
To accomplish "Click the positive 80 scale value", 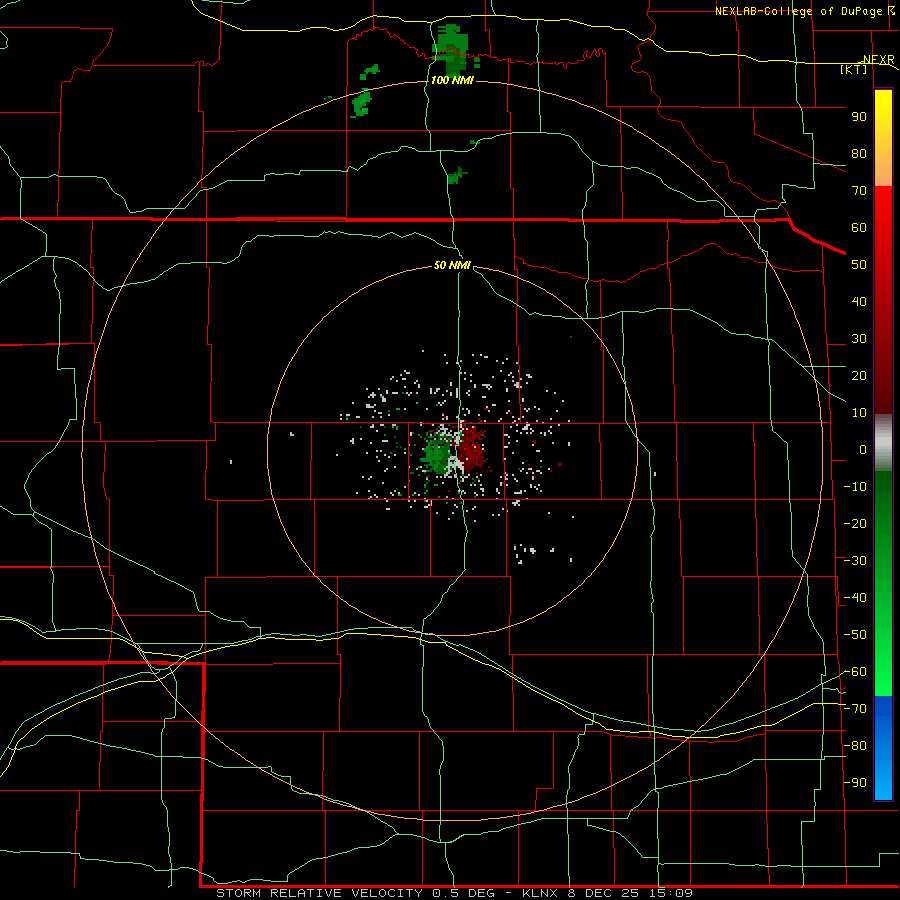I will (x=859, y=154).
